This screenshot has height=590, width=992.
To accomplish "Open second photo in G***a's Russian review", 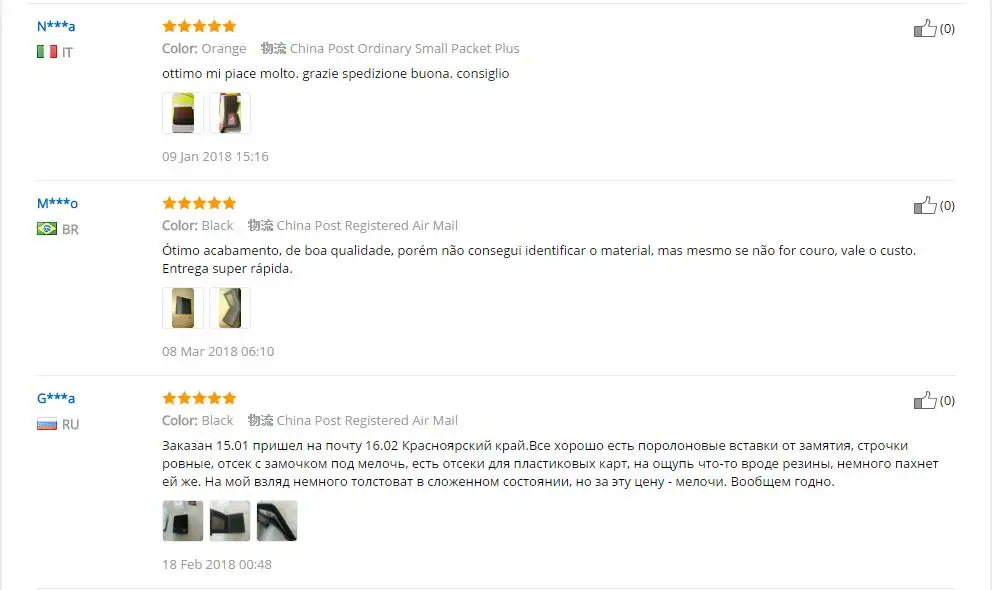I will [230, 521].
